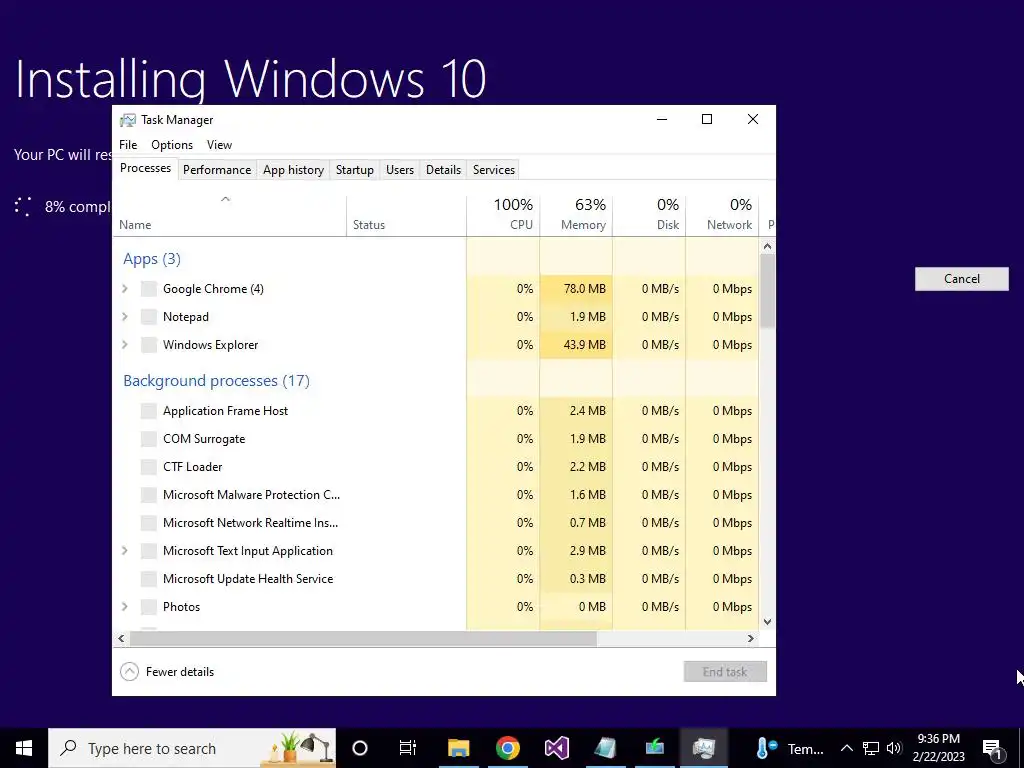The width and height of the screenshot is (1024, 768).
Task: Select the Microsoft Malware Protection row
Action: [436, 495]
